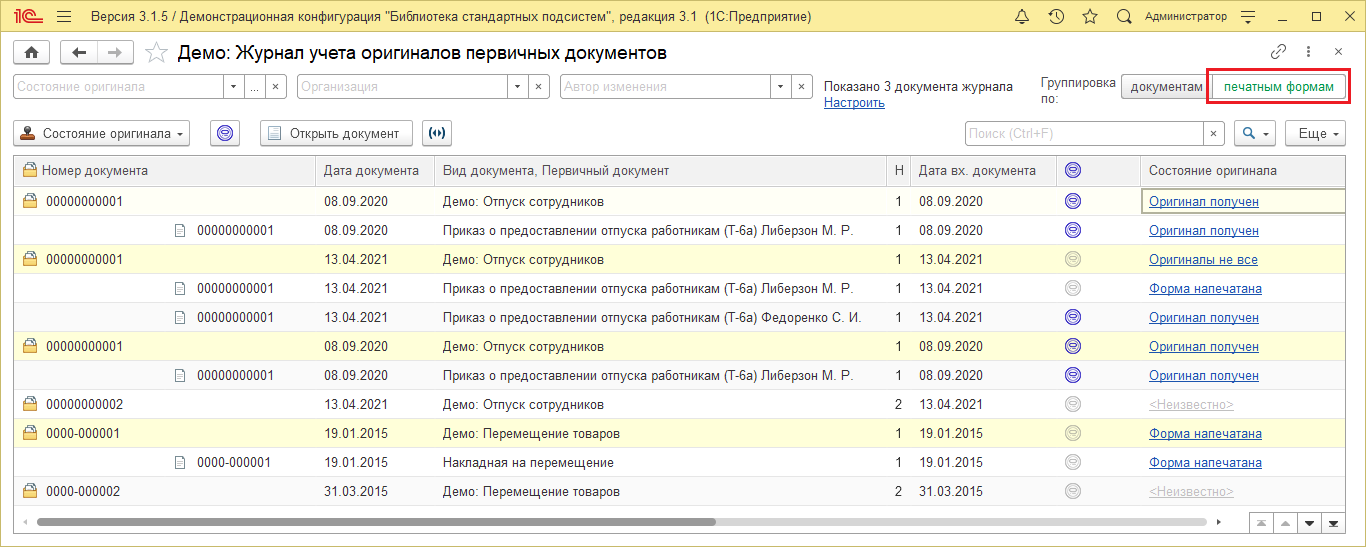Jump to the last row of the list

[1332, 522]
